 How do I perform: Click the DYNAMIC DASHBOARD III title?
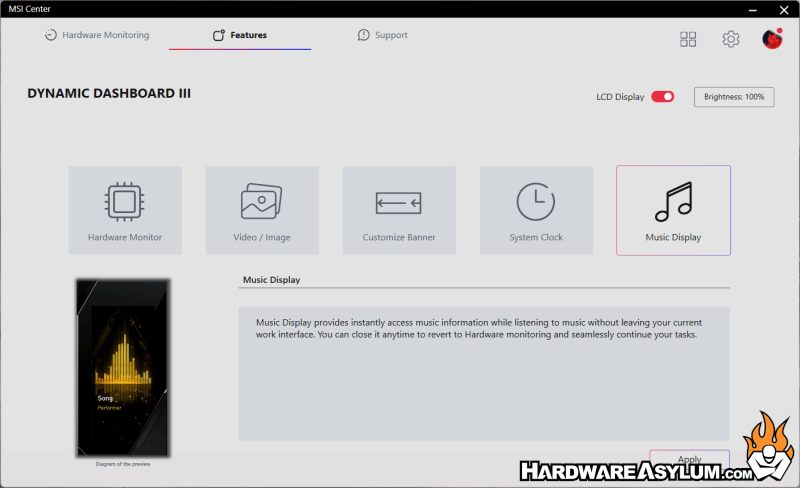(x=109, y=93)
